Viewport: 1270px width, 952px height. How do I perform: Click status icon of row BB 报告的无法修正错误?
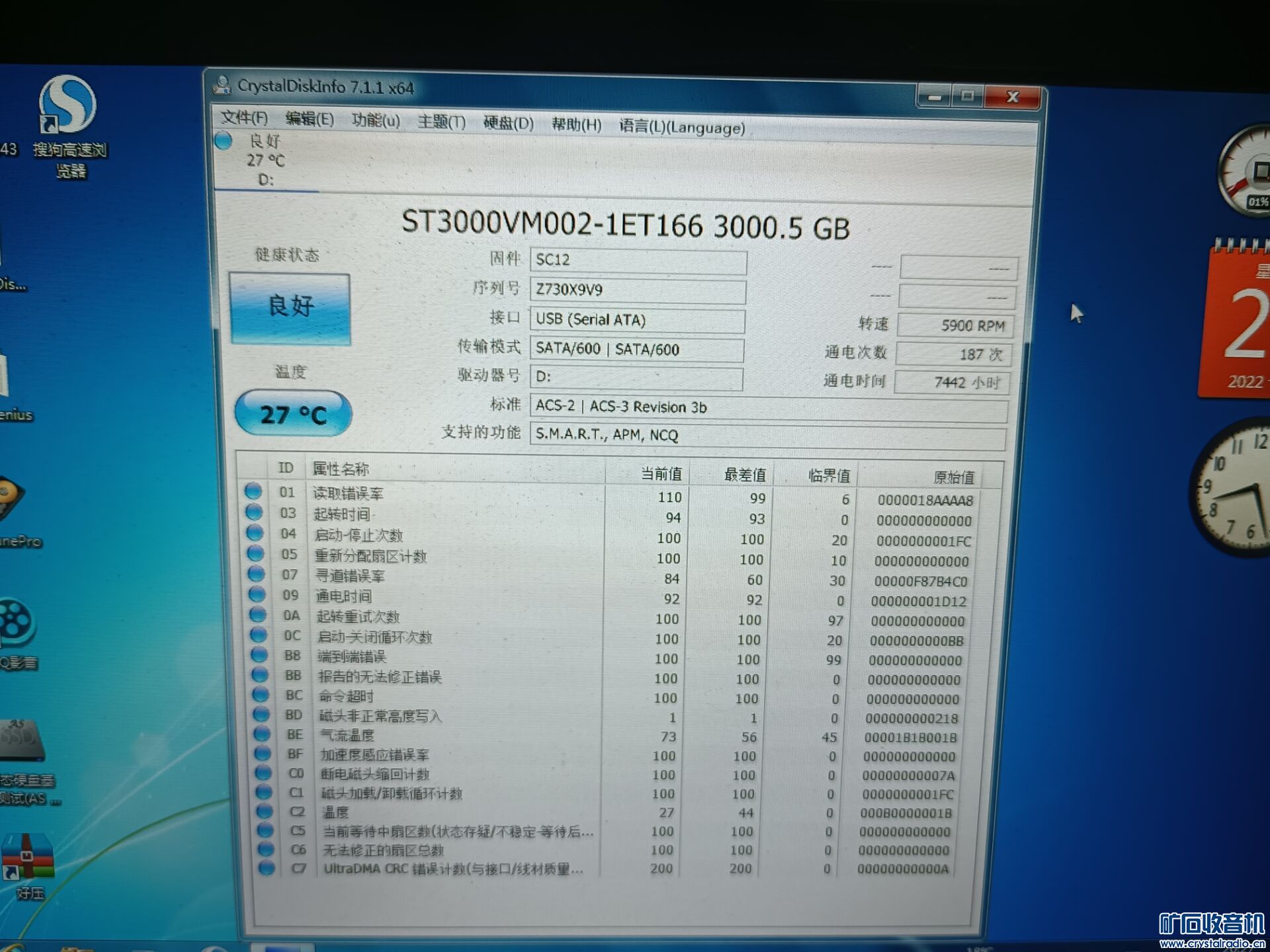pos(260,674)
